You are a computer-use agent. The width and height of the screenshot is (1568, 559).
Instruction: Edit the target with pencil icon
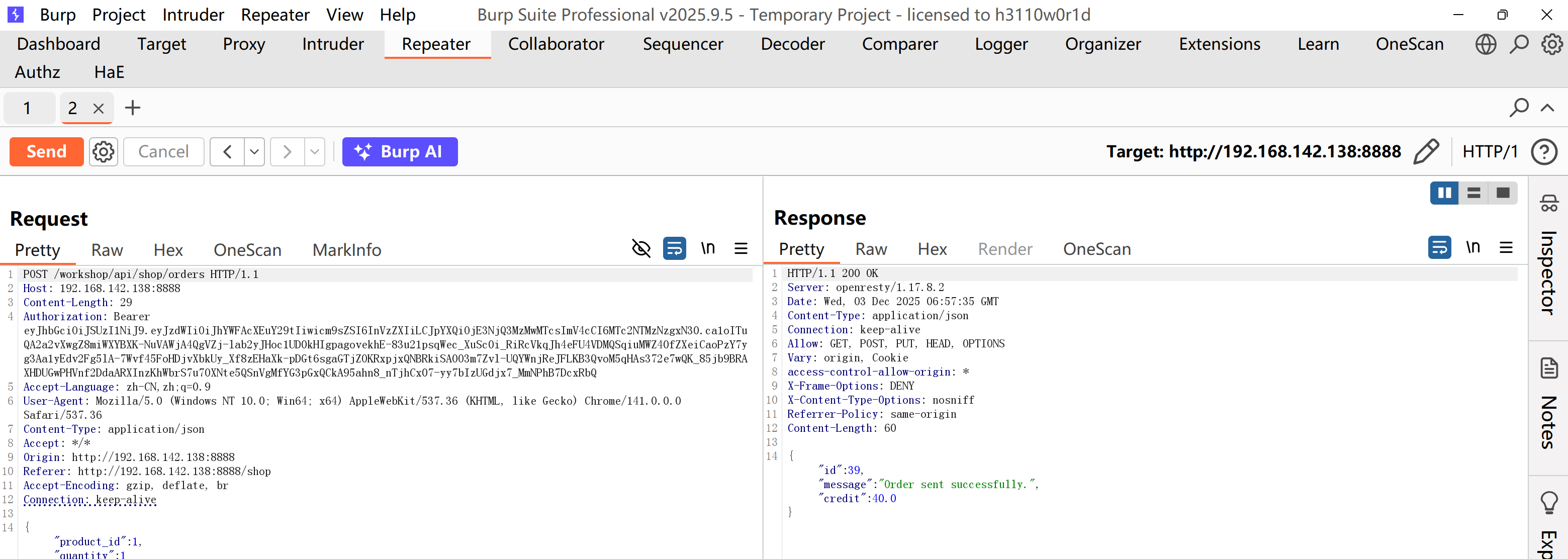[1426, 152]
